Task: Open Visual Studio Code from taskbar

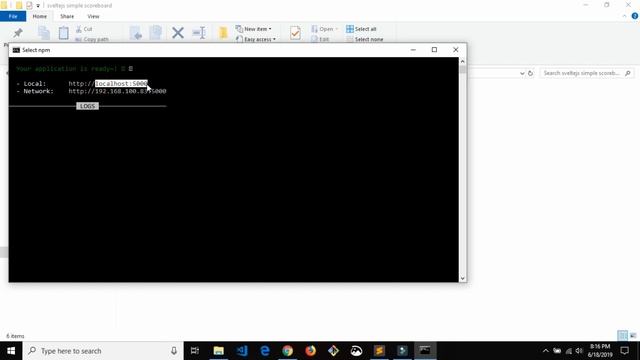Action: 242,351
